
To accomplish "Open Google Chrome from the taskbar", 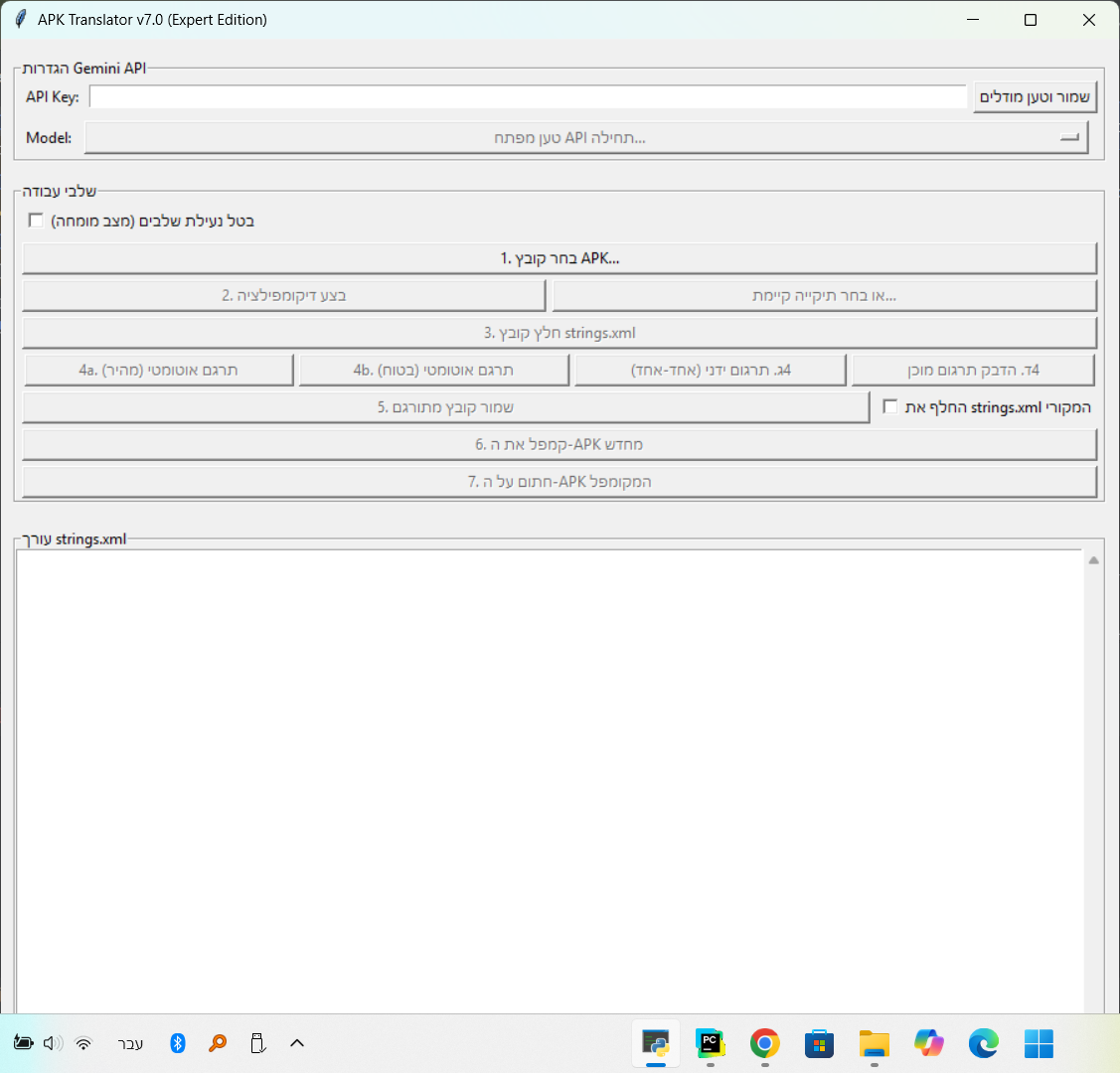I will (765, 1044).
